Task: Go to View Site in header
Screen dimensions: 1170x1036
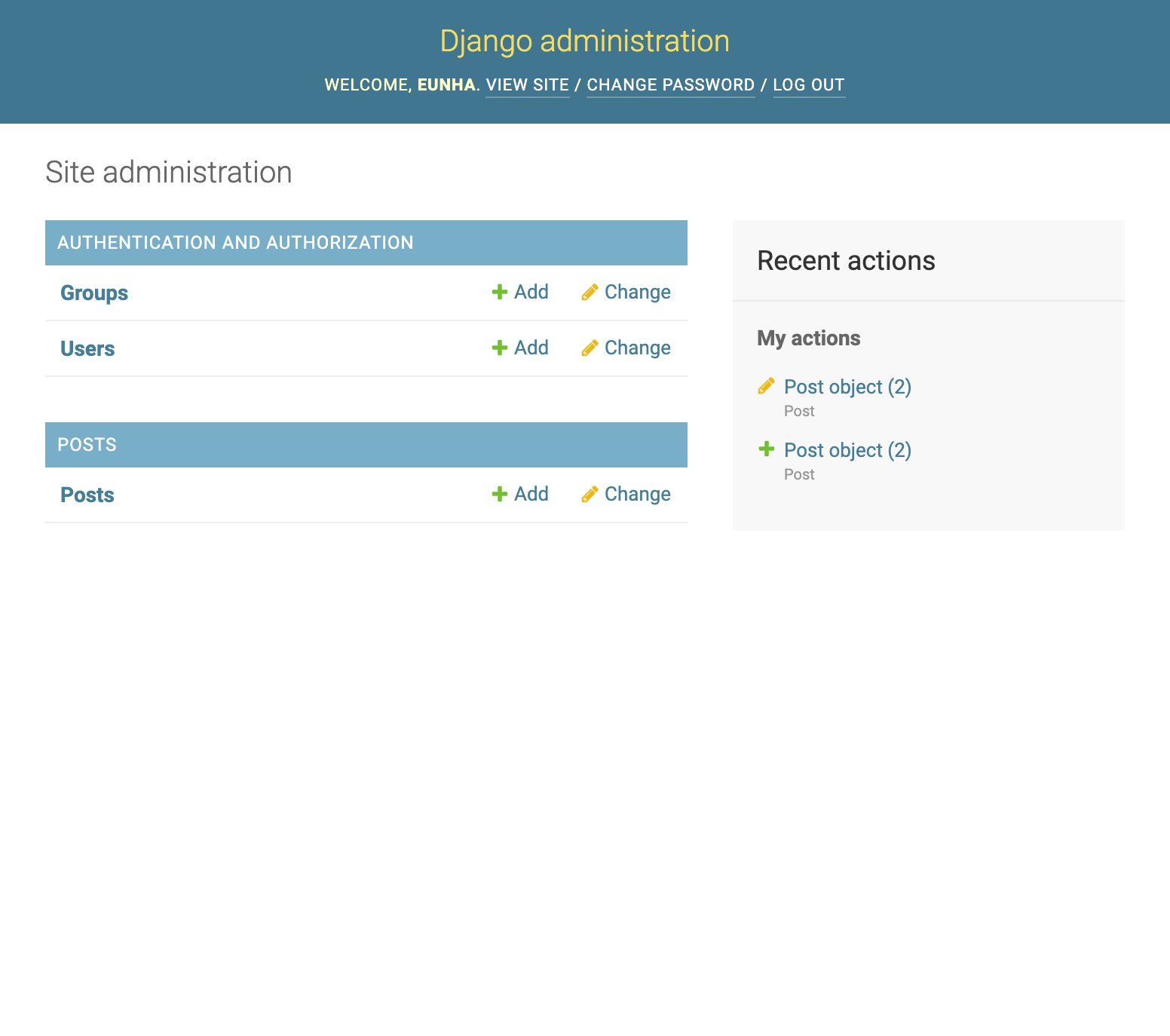Action: pos(528,84)
